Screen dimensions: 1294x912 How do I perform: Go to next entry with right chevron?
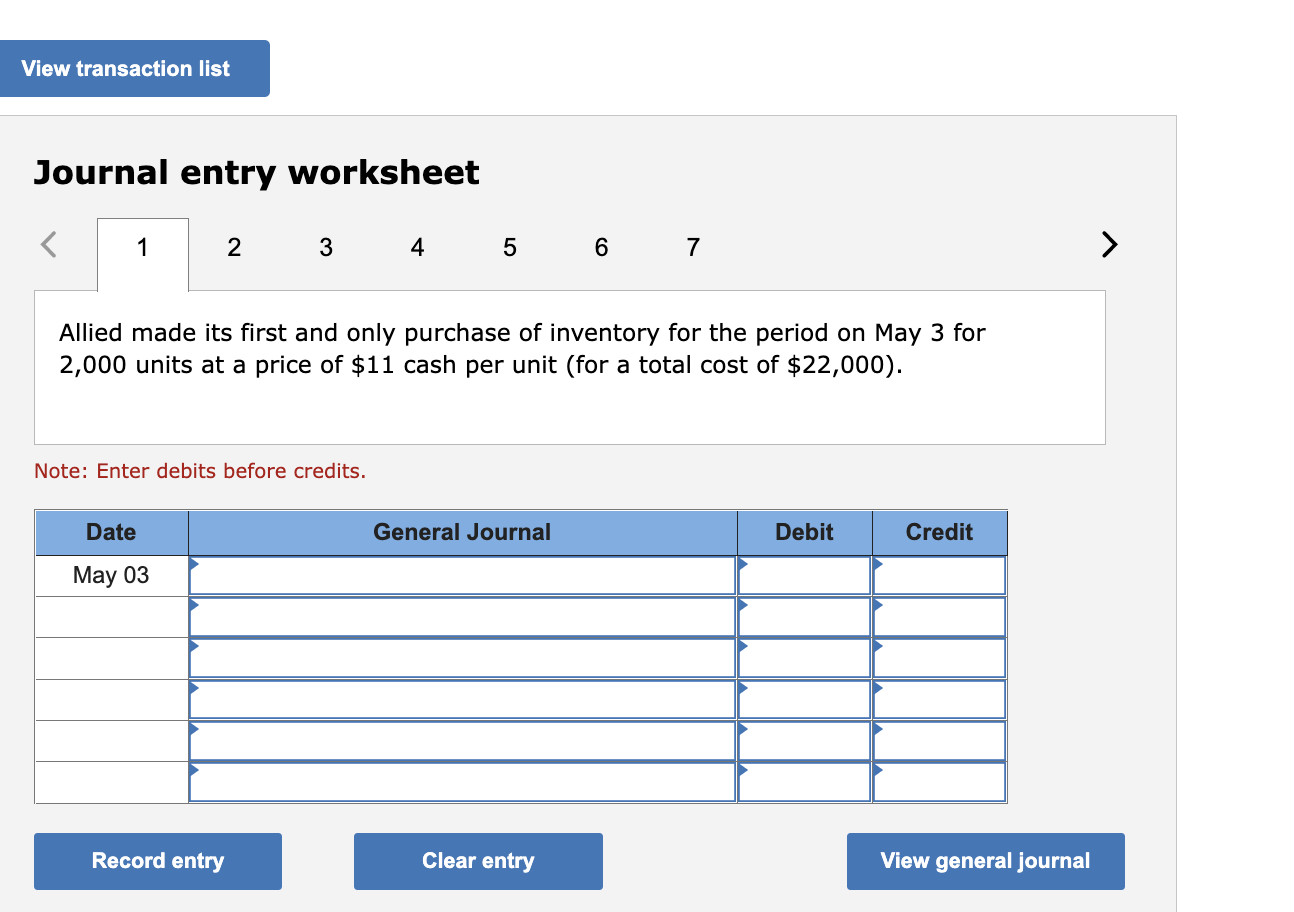coord(1108,245)
